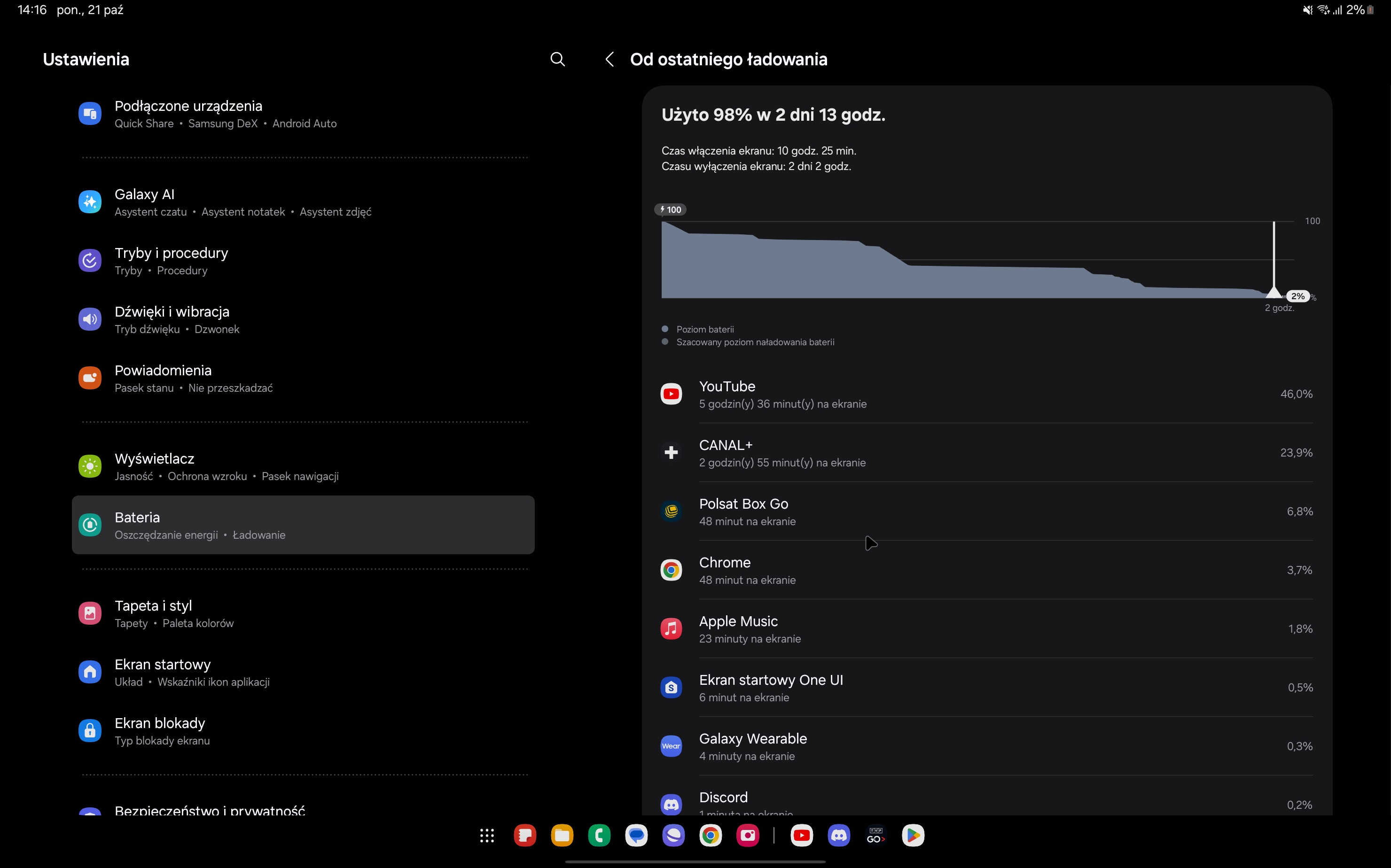
Task: Open the Discord icon in the taskbar
Action: [x=838, y=836]
